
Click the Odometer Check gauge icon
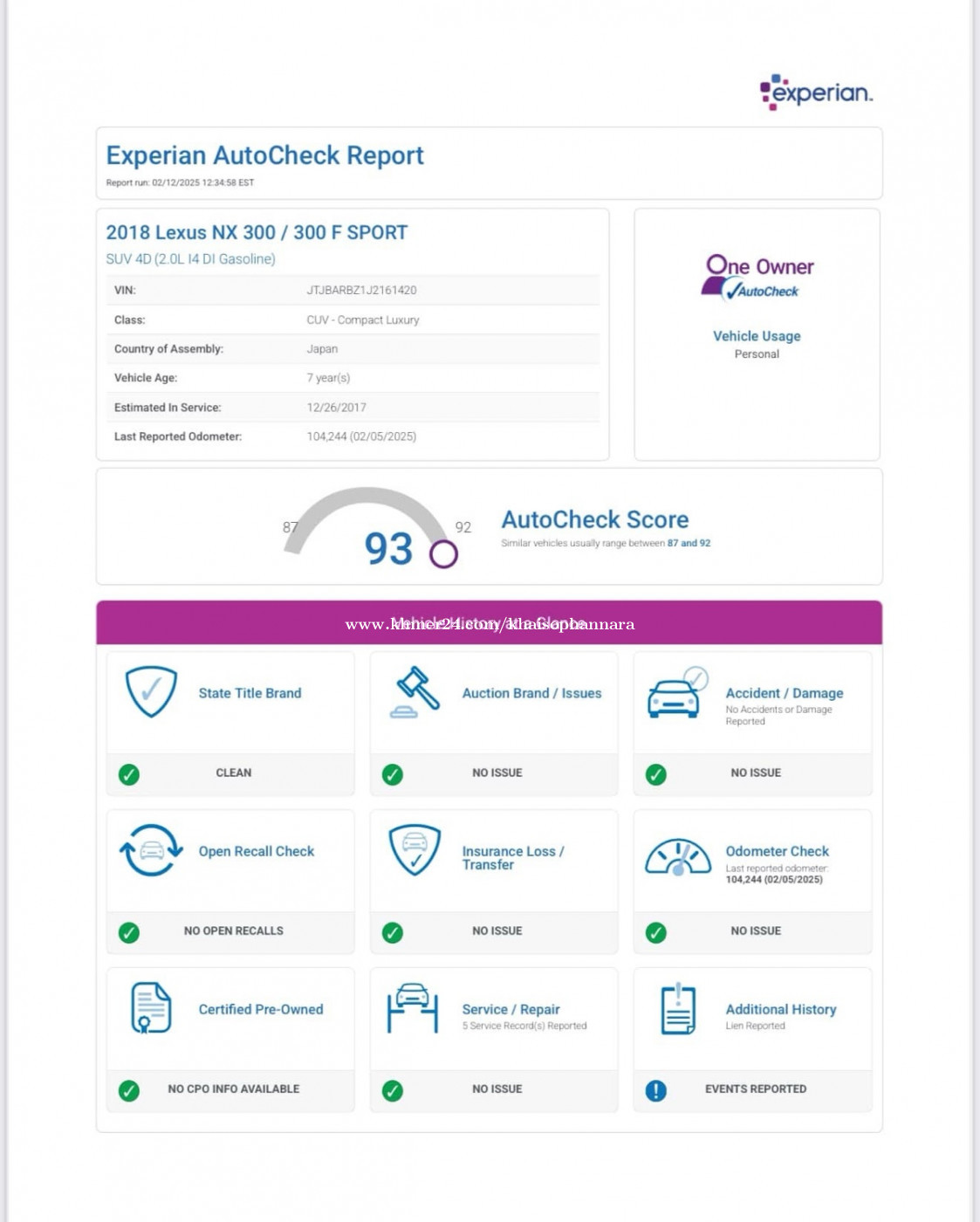[678, 856]
